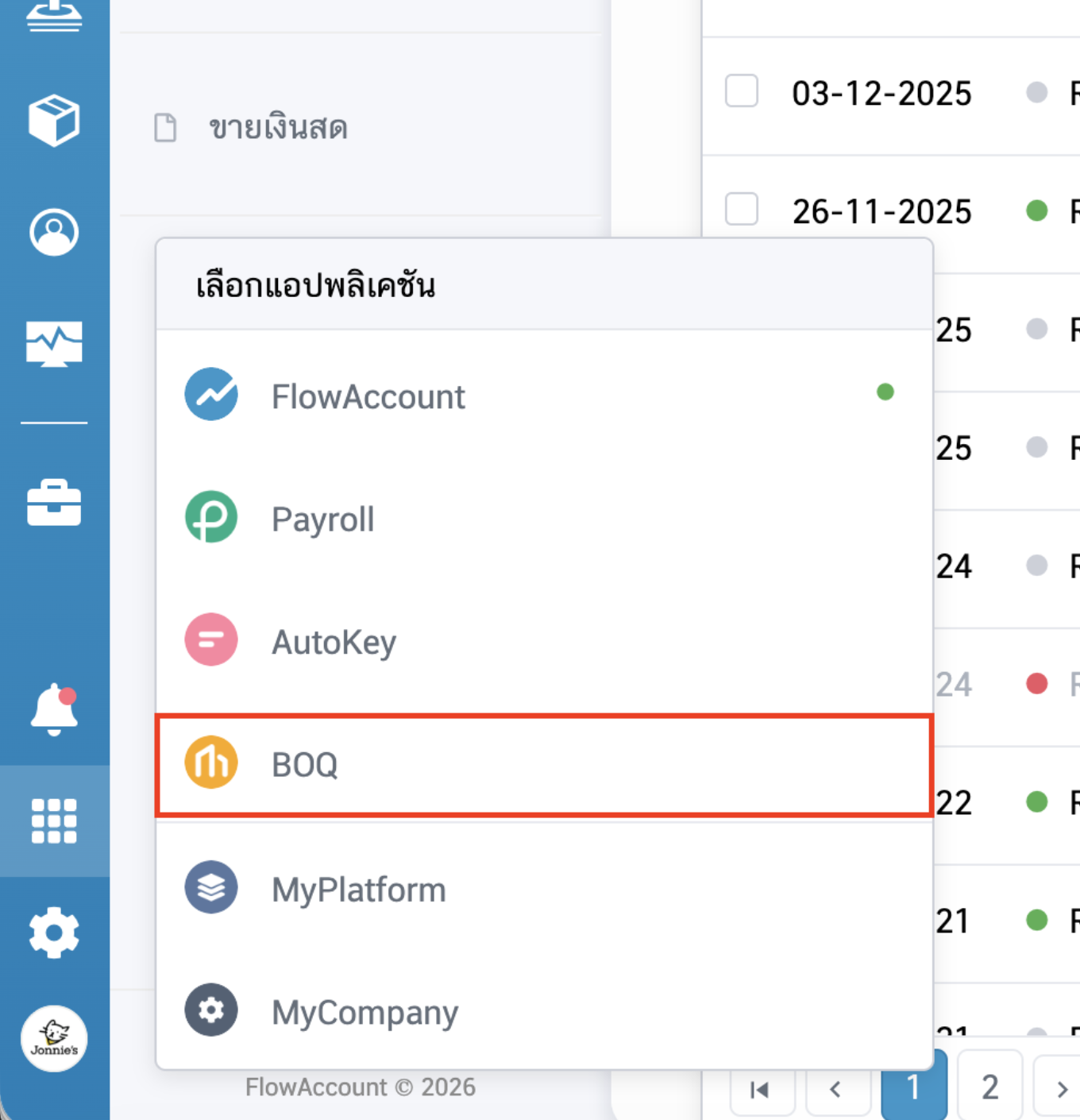This screenshot has height=1120, width=1080.
Task: Open the briefcase icon in sidebar
Action: pos(54,503)
